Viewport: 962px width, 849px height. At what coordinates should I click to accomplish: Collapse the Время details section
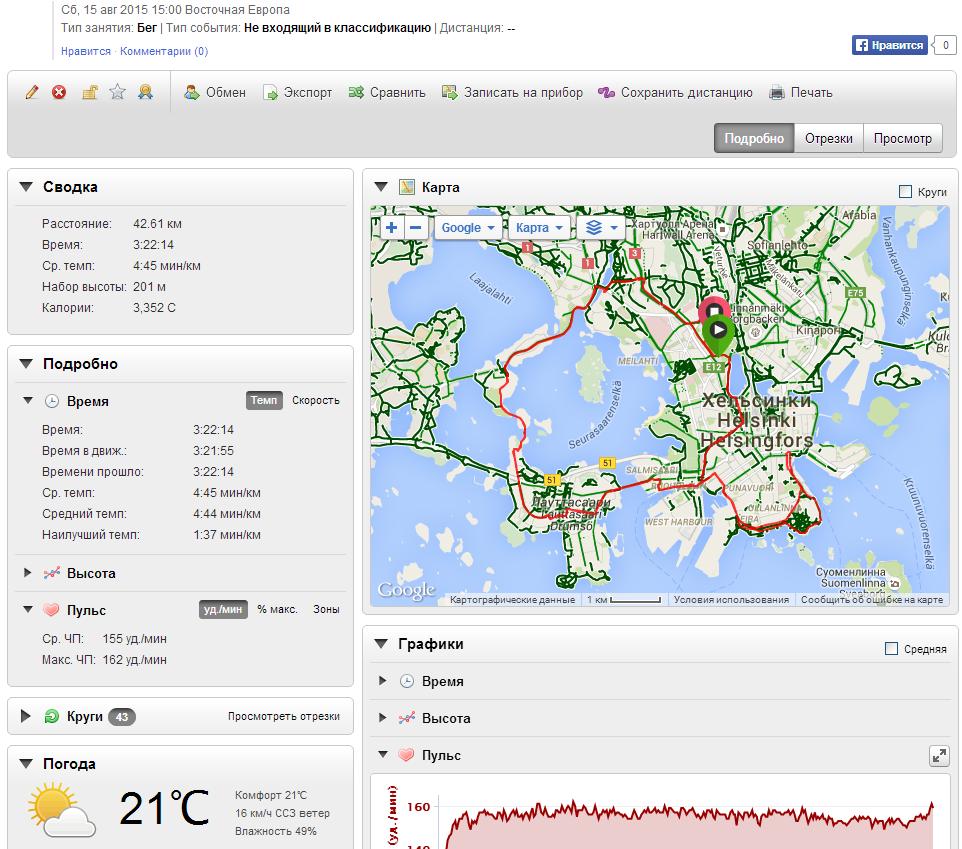(x=28, y=401)
